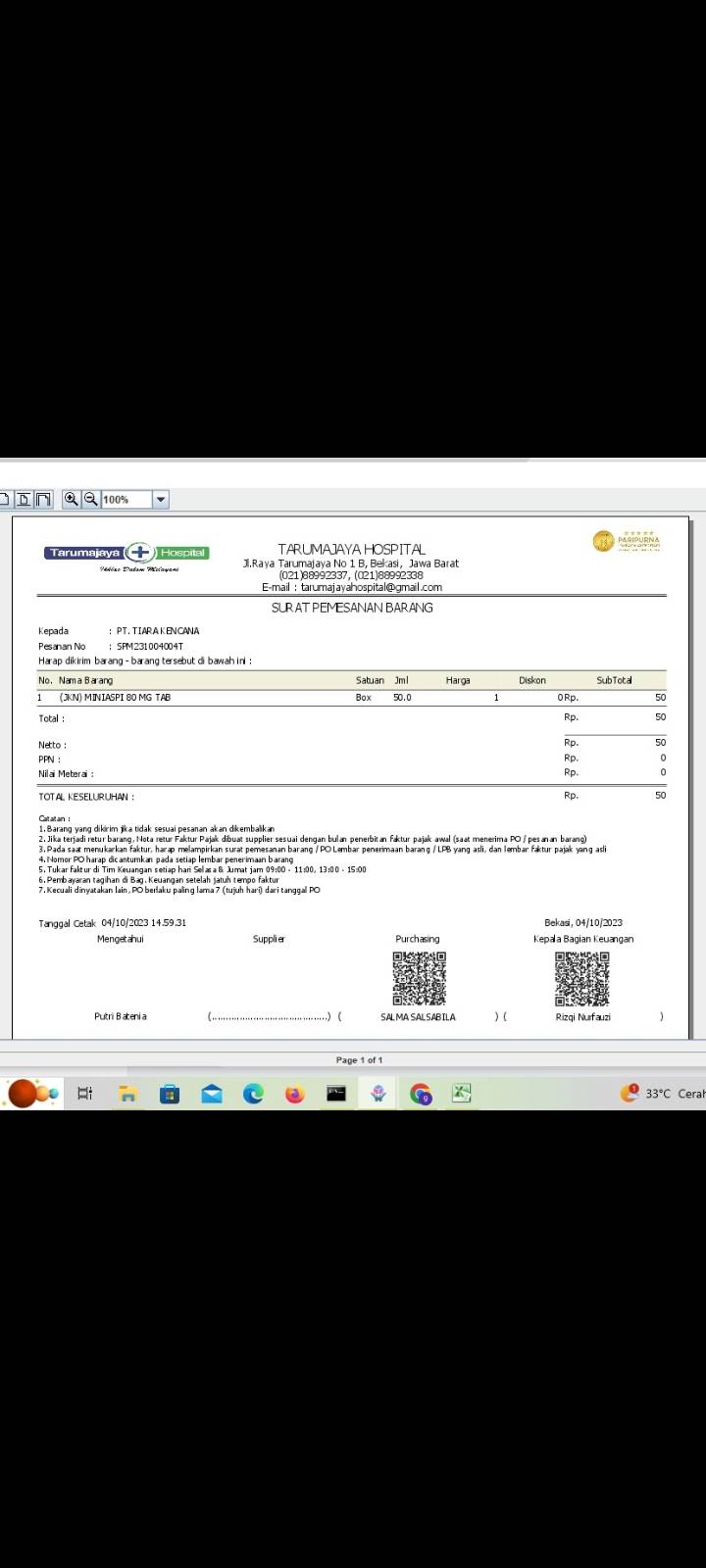
Task: Click the 'TARUMAJAYA HOSPITAL' heading
Action: pyautogui.click(x=351, y=550)
